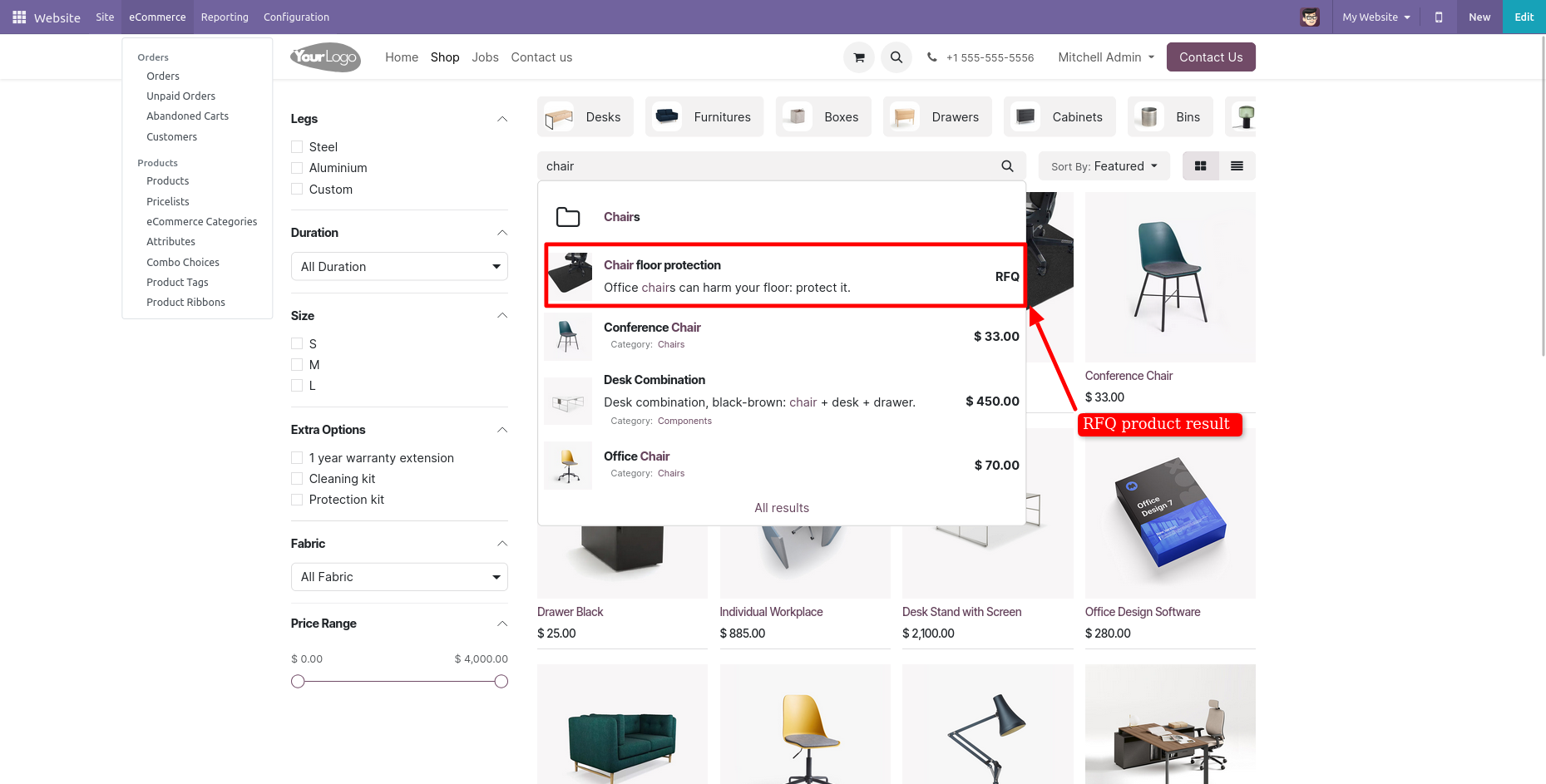Click the Contact Us button
Image resolution: width=1546 pixels, height=784 pixels.
[x=1211, y=57]
